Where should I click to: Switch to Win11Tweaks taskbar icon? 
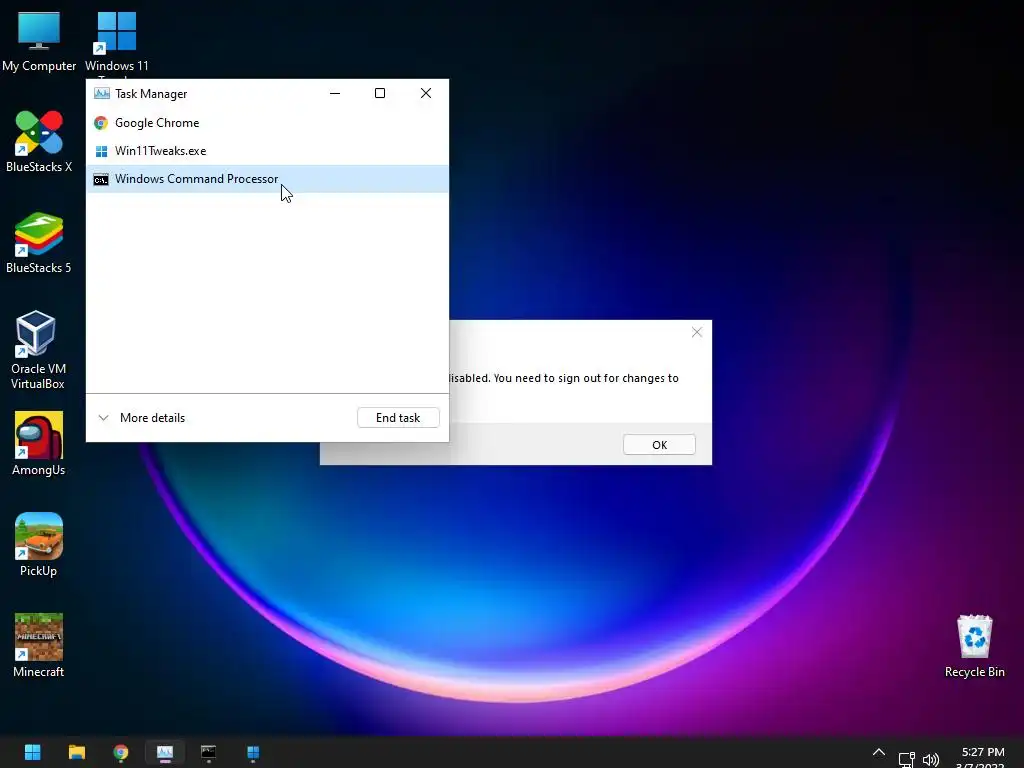coord(253,752)
